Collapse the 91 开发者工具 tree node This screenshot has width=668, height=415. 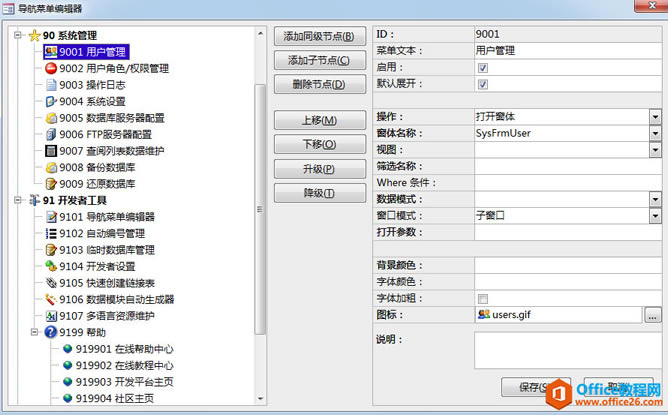[x=17, y=200]
